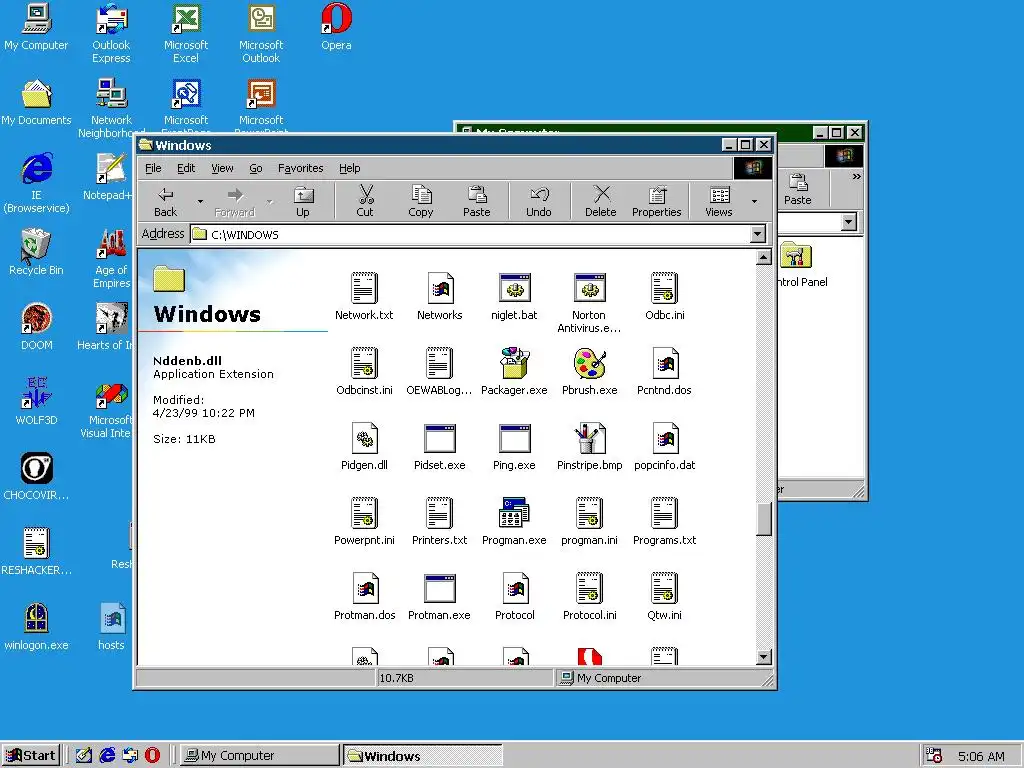
Task: Open the Back history dropdown arrow
Action: (200, 201)
